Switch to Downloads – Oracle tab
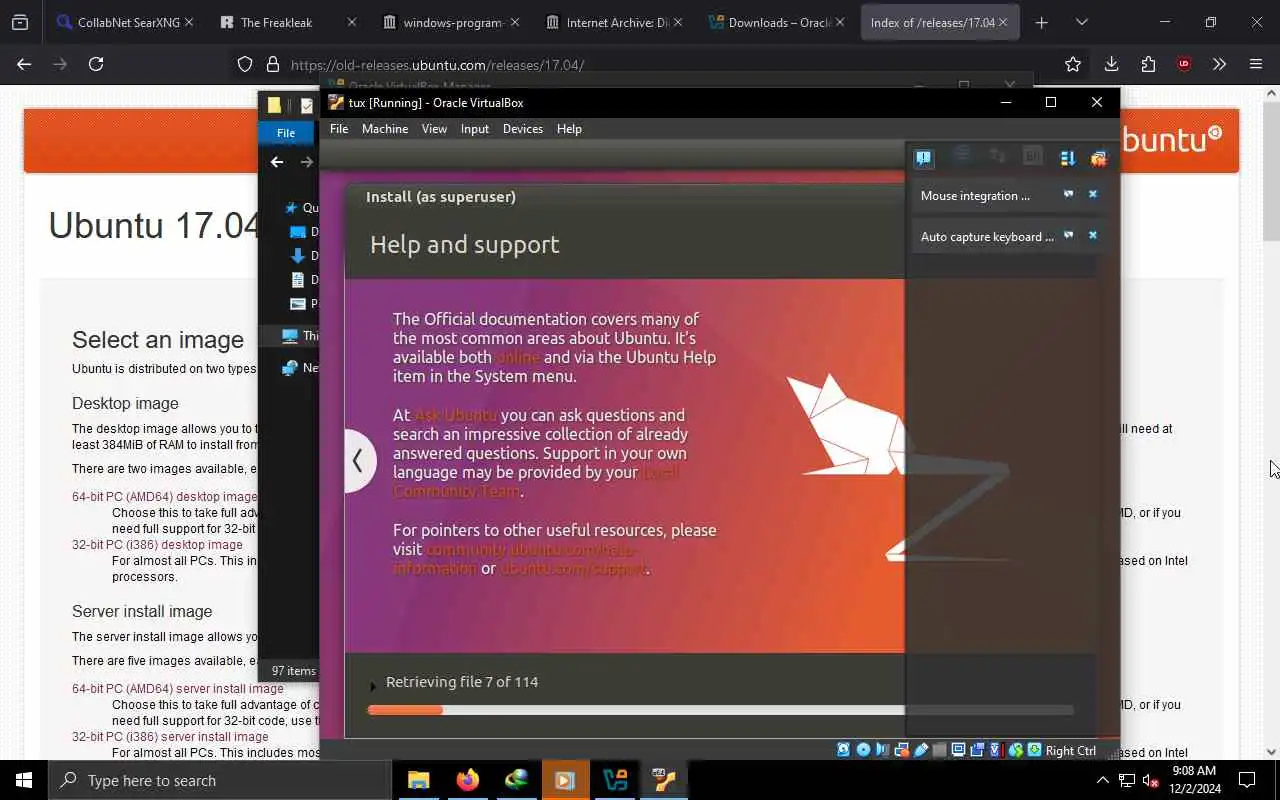 tap(778, 22)
